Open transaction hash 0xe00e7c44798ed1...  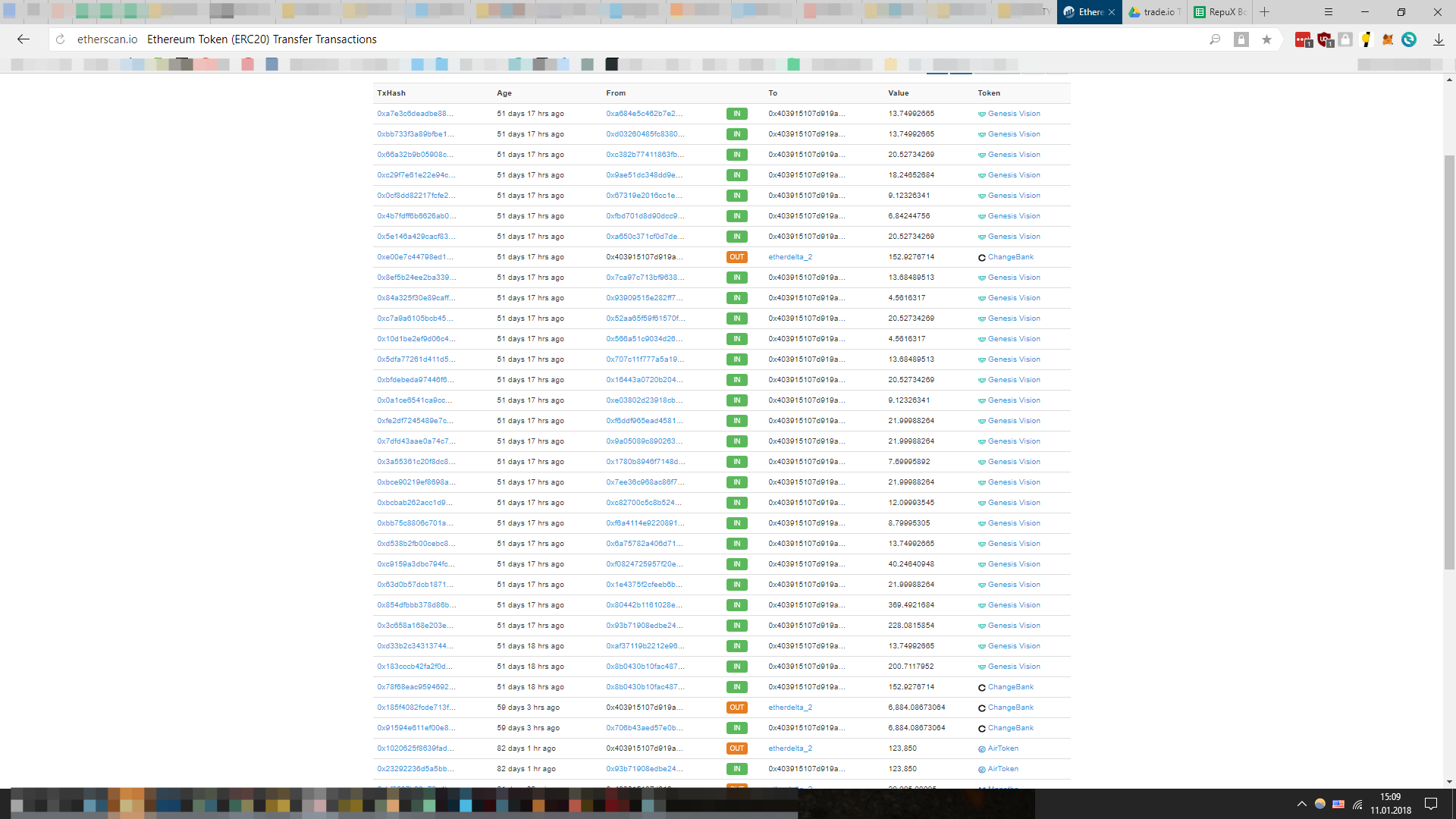415,257
